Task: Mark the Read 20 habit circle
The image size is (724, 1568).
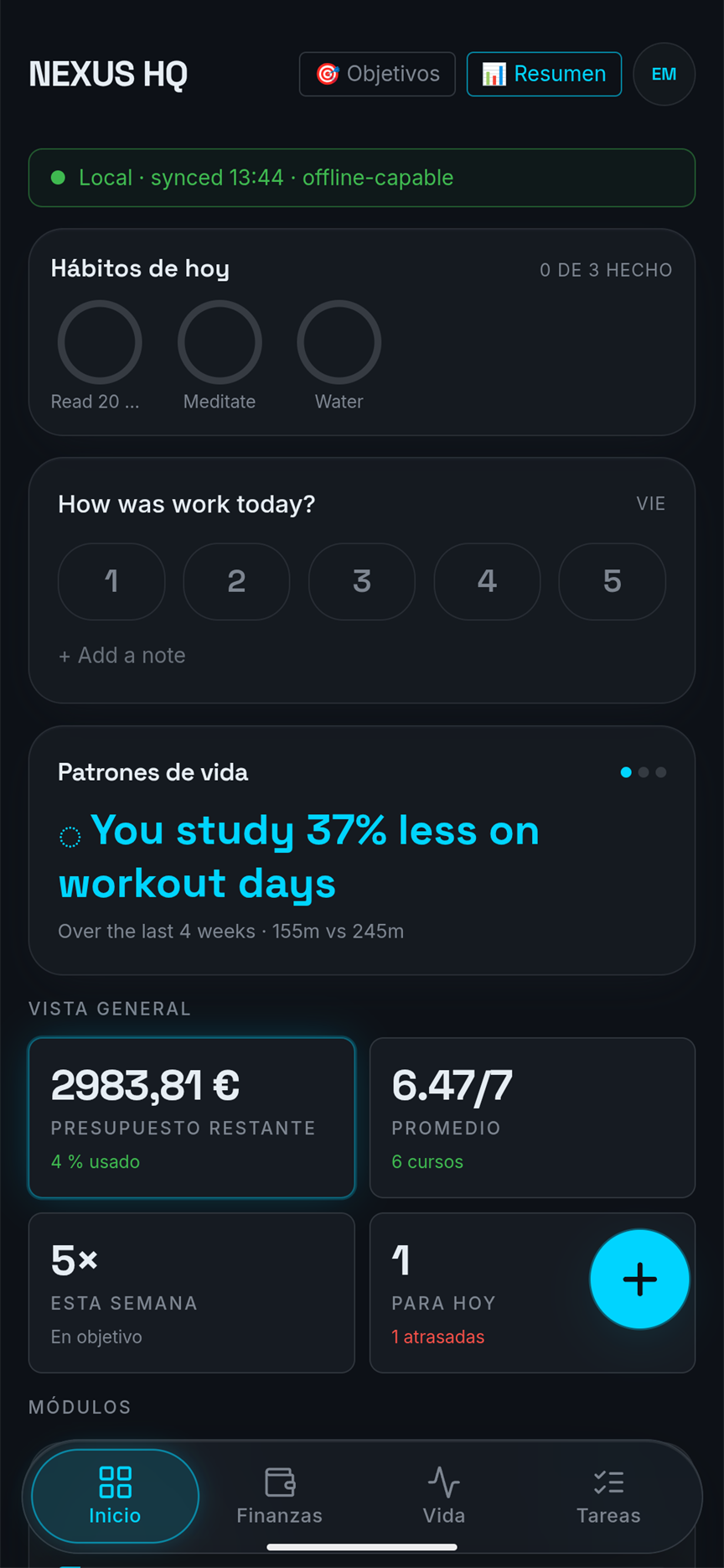Action: (100, 342)
